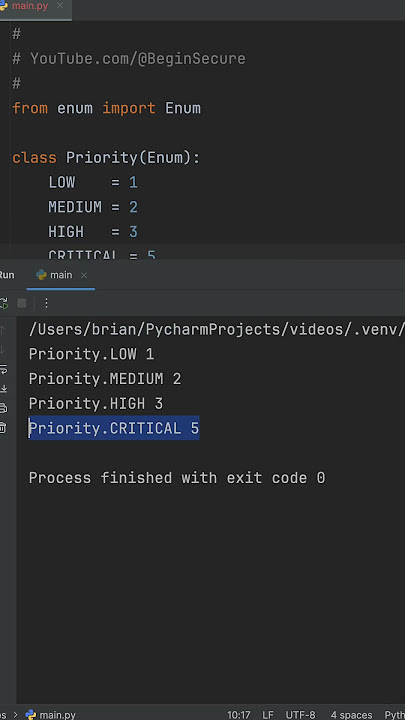Click the Run tool window label
Image resolution: width=405 pixels, height=720 pixels.
coord(6,275)
